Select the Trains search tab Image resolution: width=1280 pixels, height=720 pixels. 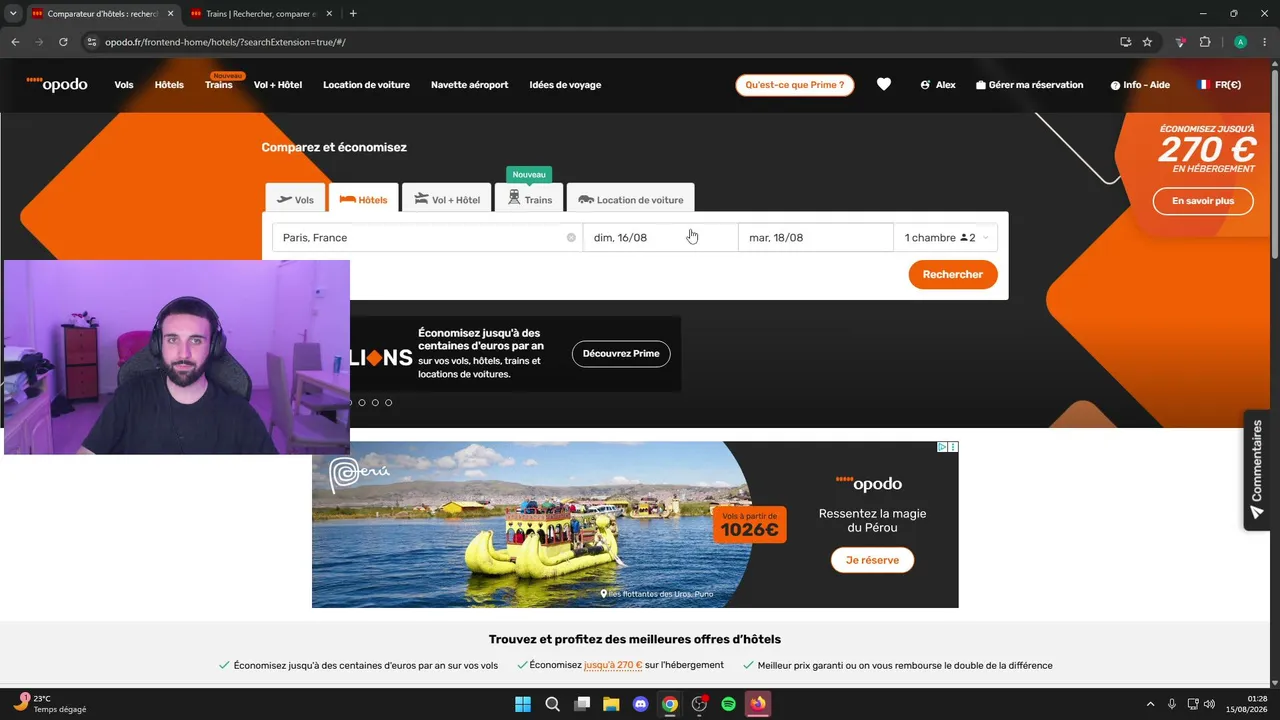click(529, 199)
